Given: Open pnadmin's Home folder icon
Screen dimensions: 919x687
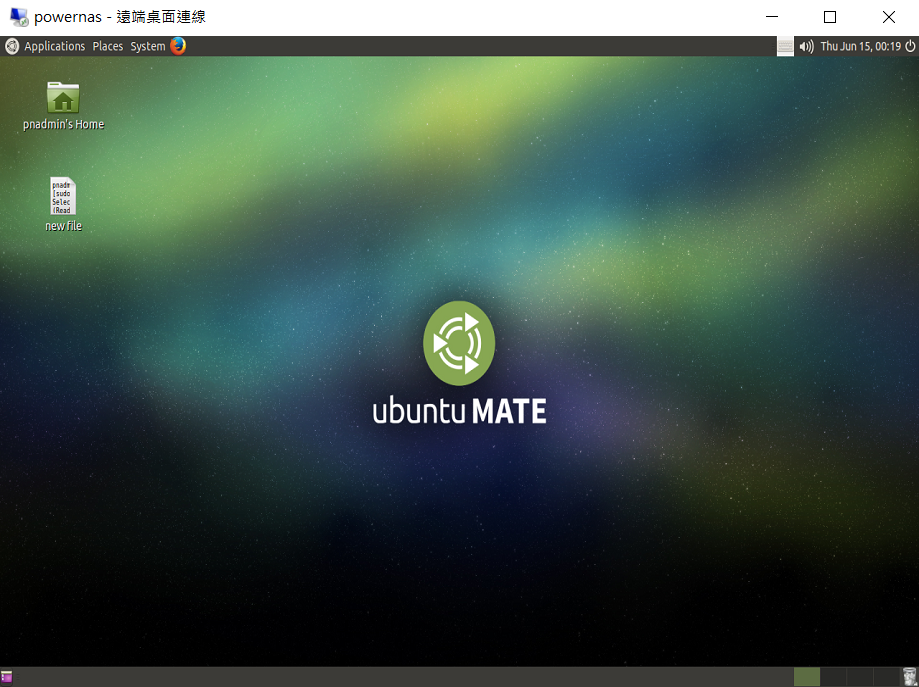Looking at the screenshot, I should (x=63, y=97).
